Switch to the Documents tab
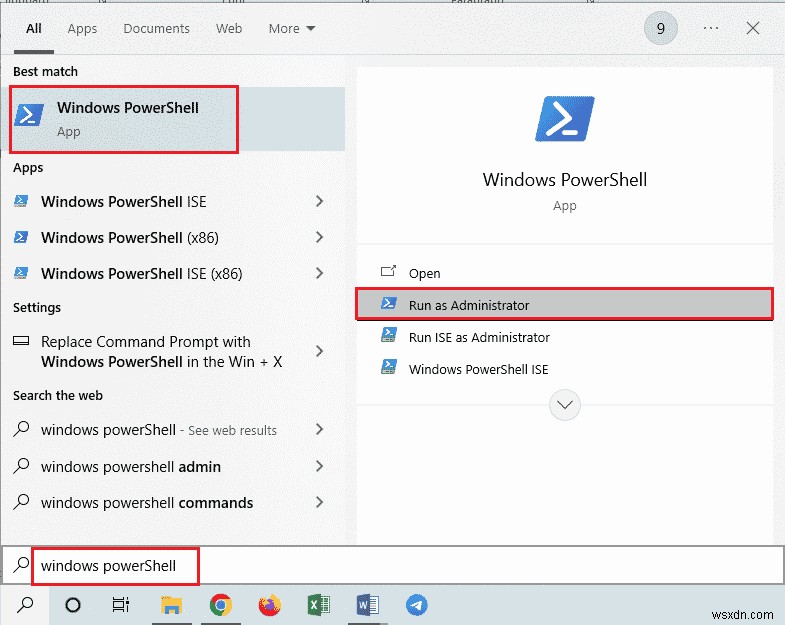 [156, 29]
